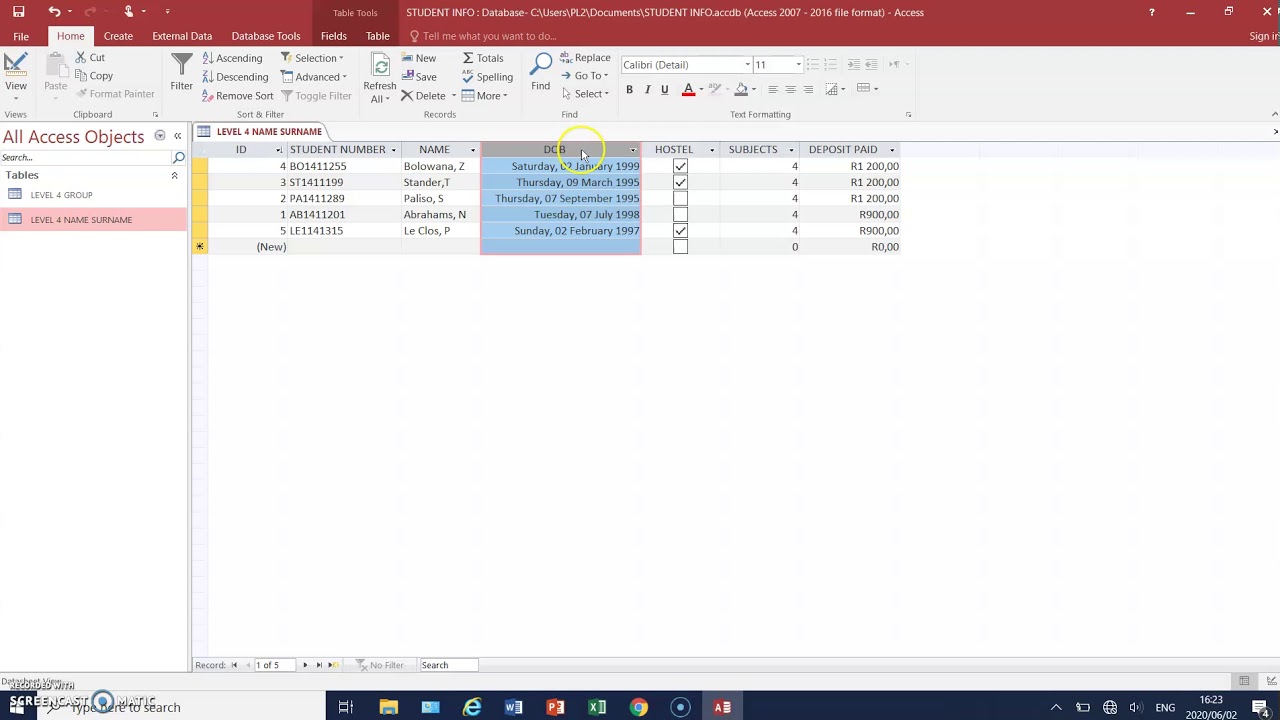Open the font name dropdown Calibri (Detail)

click(747, 65)
